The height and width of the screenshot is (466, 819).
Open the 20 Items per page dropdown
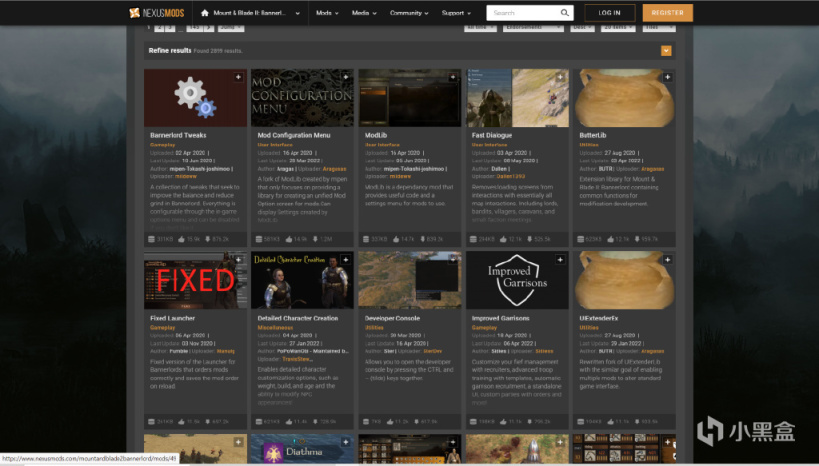pyautogui.click(x=618, y=28)
